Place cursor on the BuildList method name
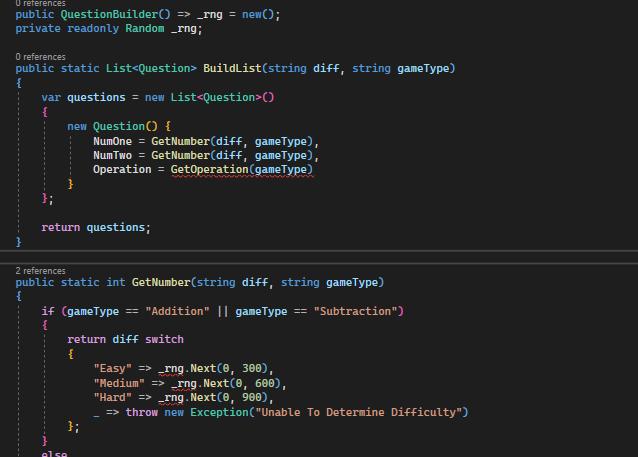The height and width of the screenshot is (457, 638). [232, 68]
